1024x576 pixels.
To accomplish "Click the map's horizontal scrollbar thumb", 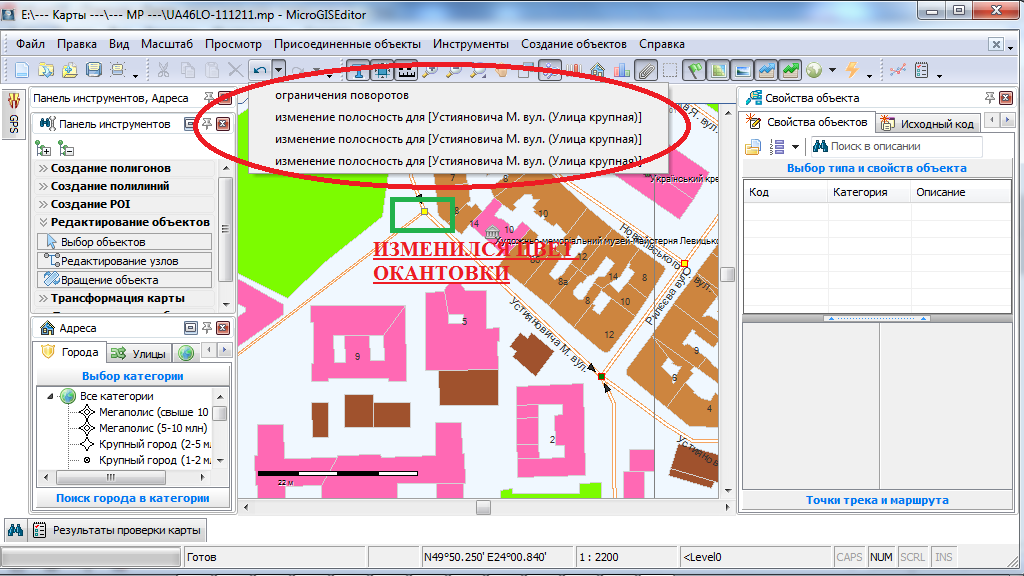I will coord(483,507).
